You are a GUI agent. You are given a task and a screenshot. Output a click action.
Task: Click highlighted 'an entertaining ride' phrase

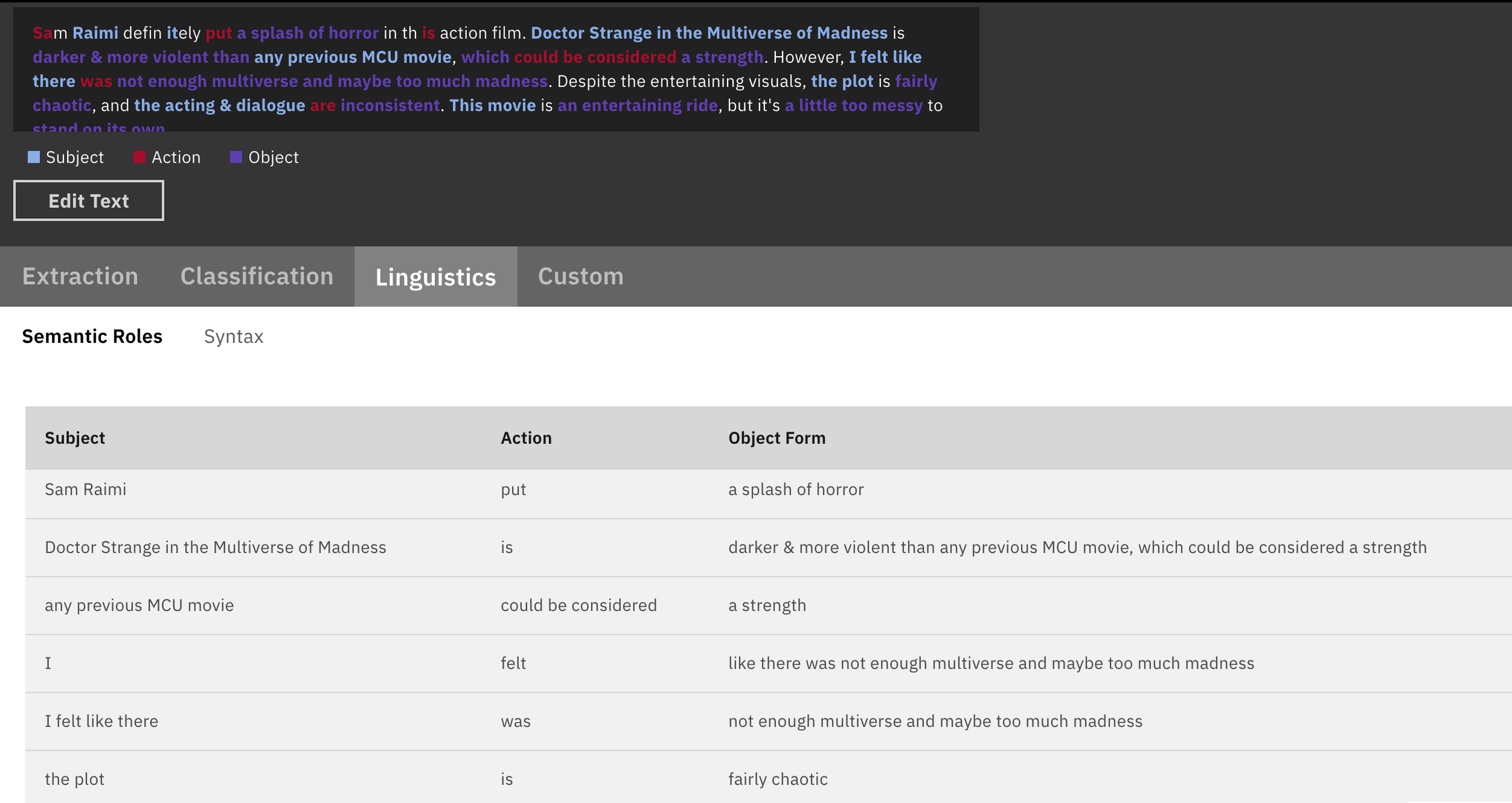pos(637,105)
